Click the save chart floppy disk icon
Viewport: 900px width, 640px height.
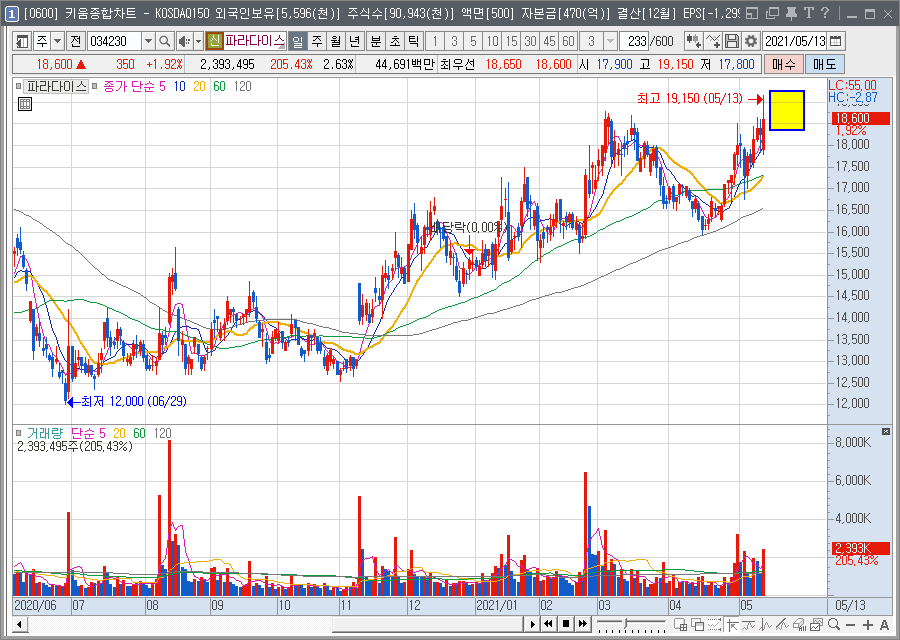click(732, 41)
